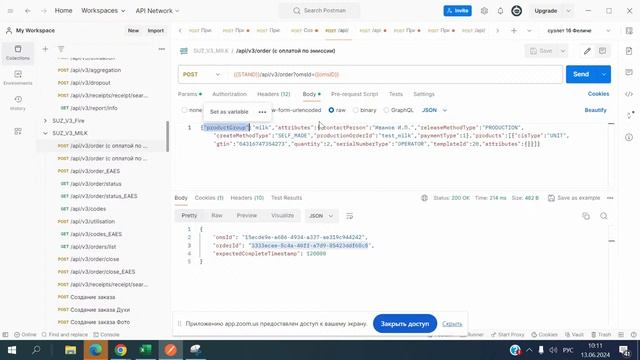Go back with the left arrow
The width and height of the screenshot is (640, 360).
point(27,11)
